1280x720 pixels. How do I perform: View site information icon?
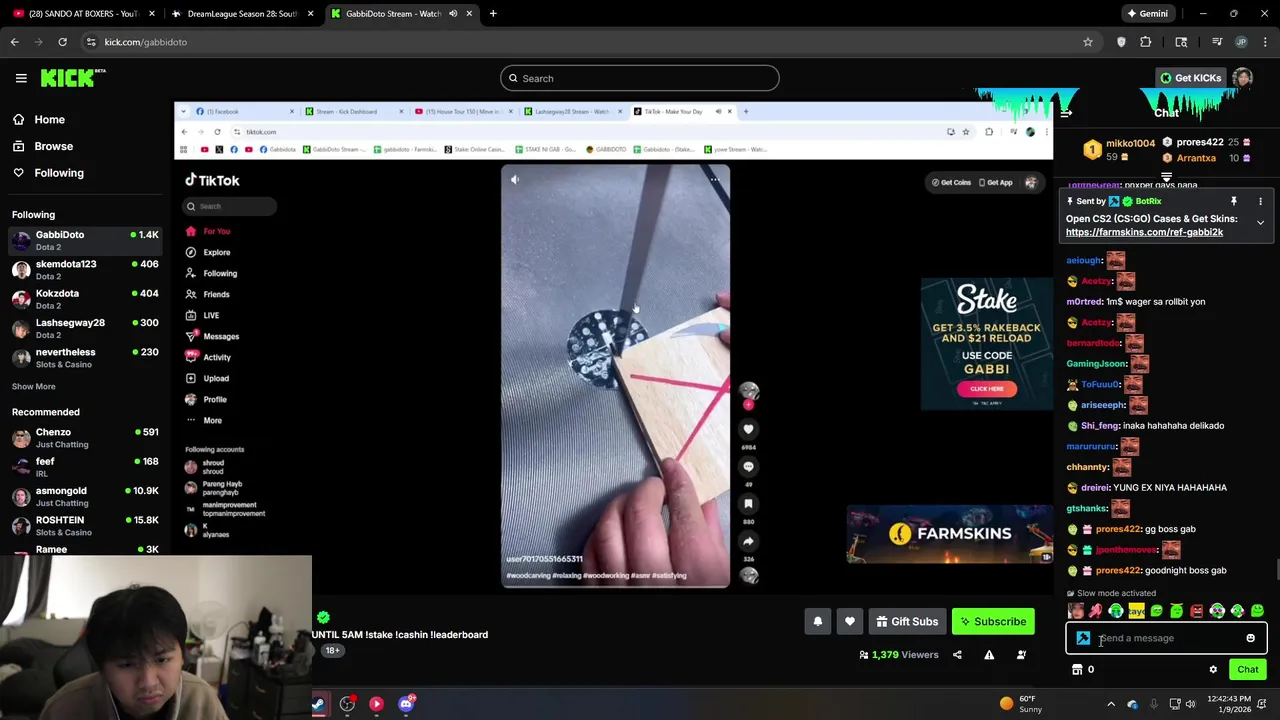point(91,42)
